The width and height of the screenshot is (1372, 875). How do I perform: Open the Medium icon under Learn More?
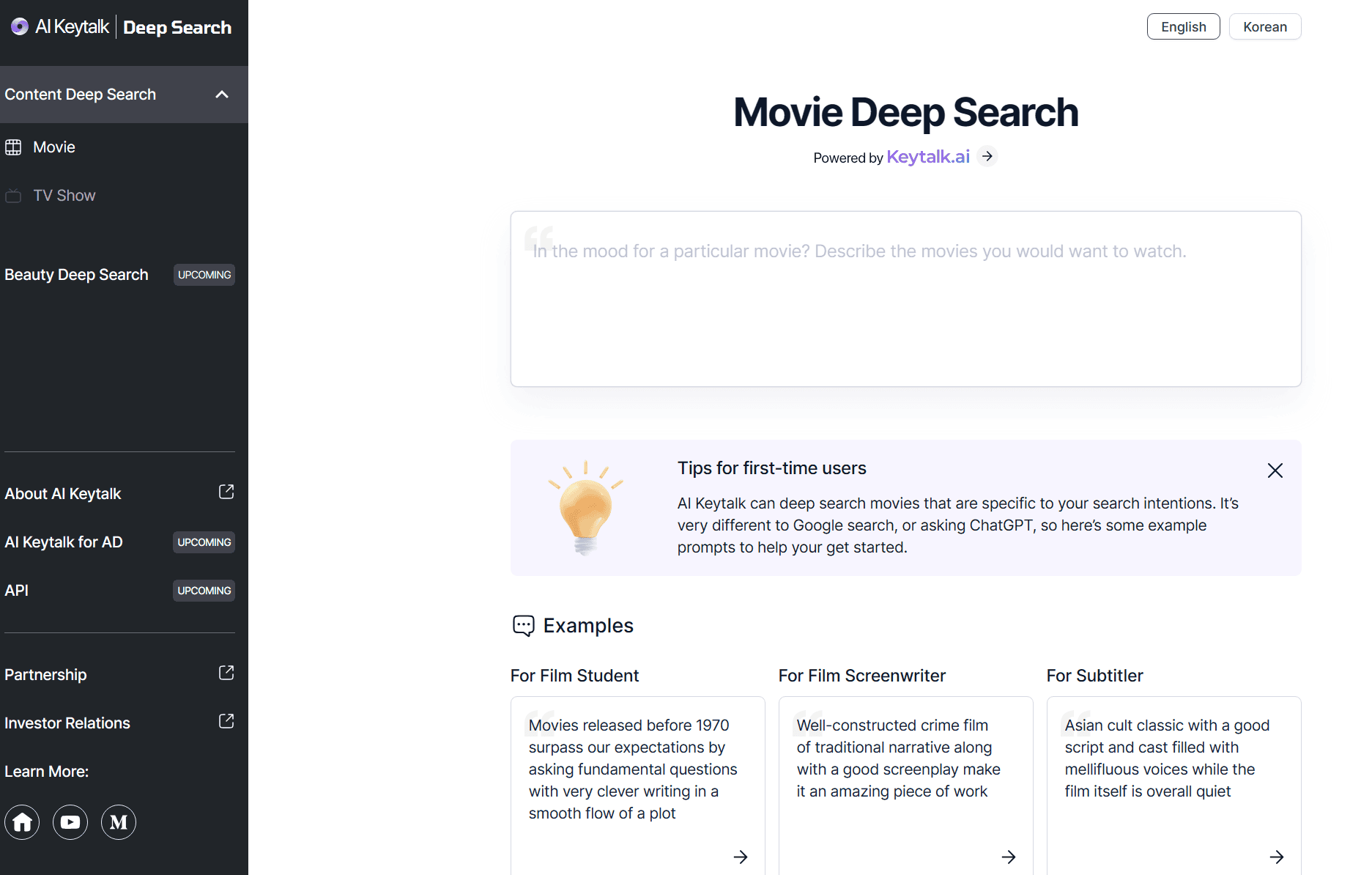point(119,822)
